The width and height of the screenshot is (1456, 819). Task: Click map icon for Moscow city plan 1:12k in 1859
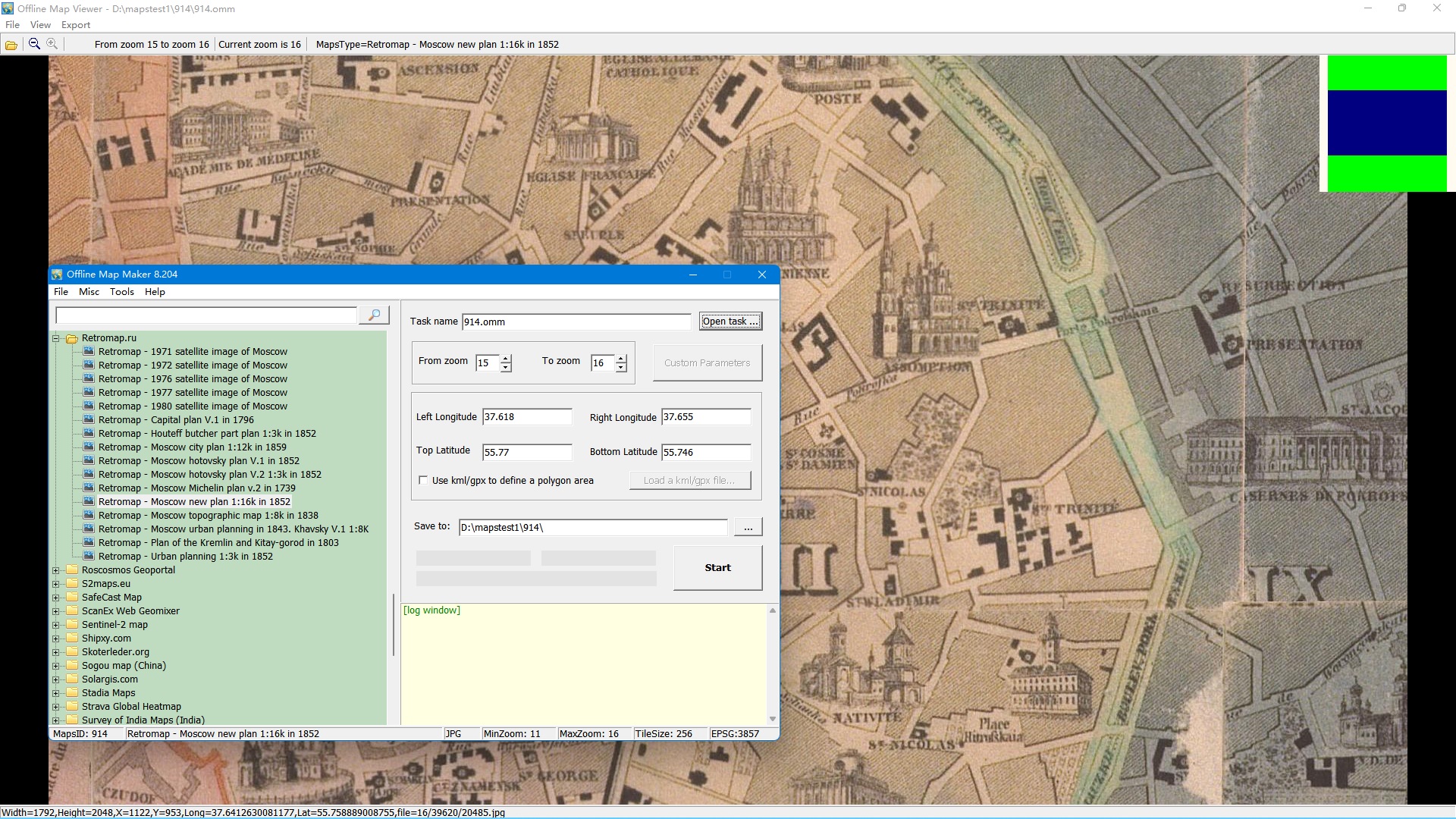89,447
